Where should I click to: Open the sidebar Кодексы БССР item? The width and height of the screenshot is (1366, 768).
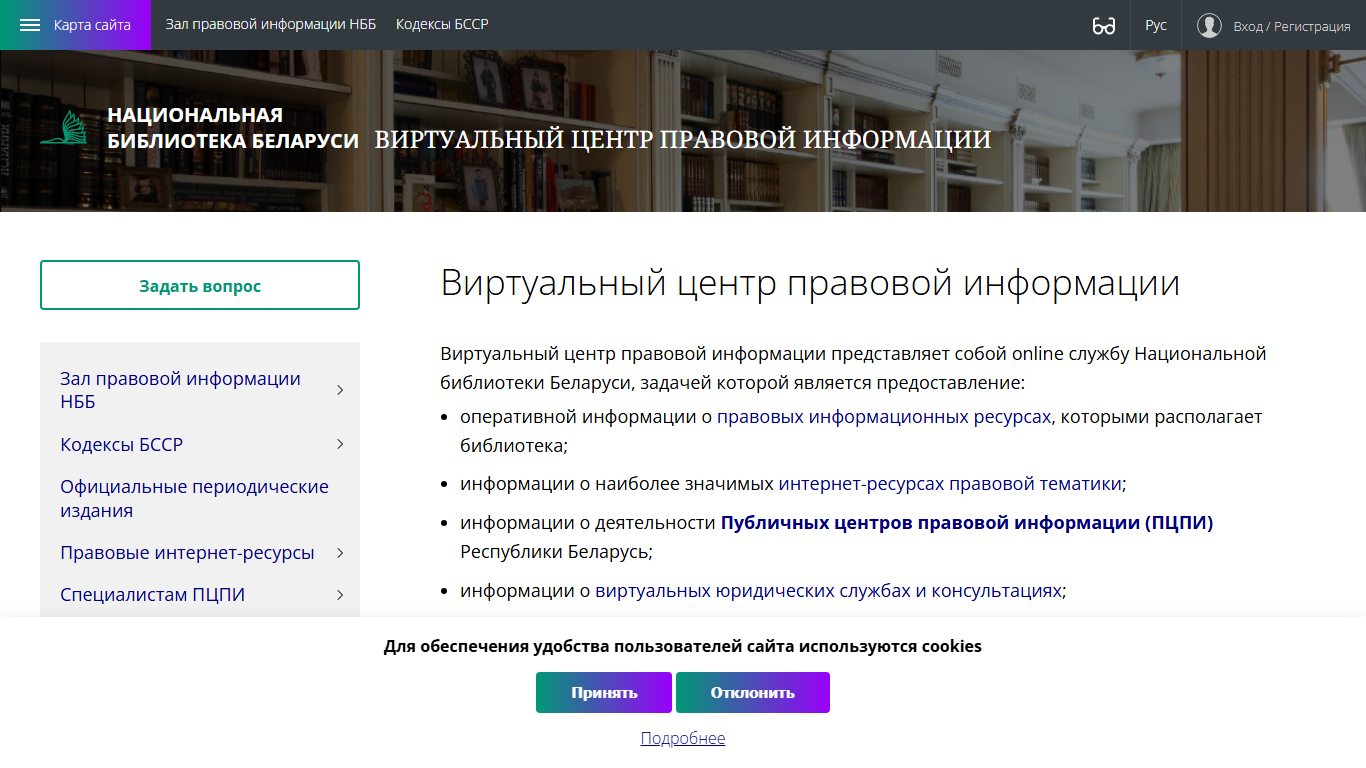(121, 444)
